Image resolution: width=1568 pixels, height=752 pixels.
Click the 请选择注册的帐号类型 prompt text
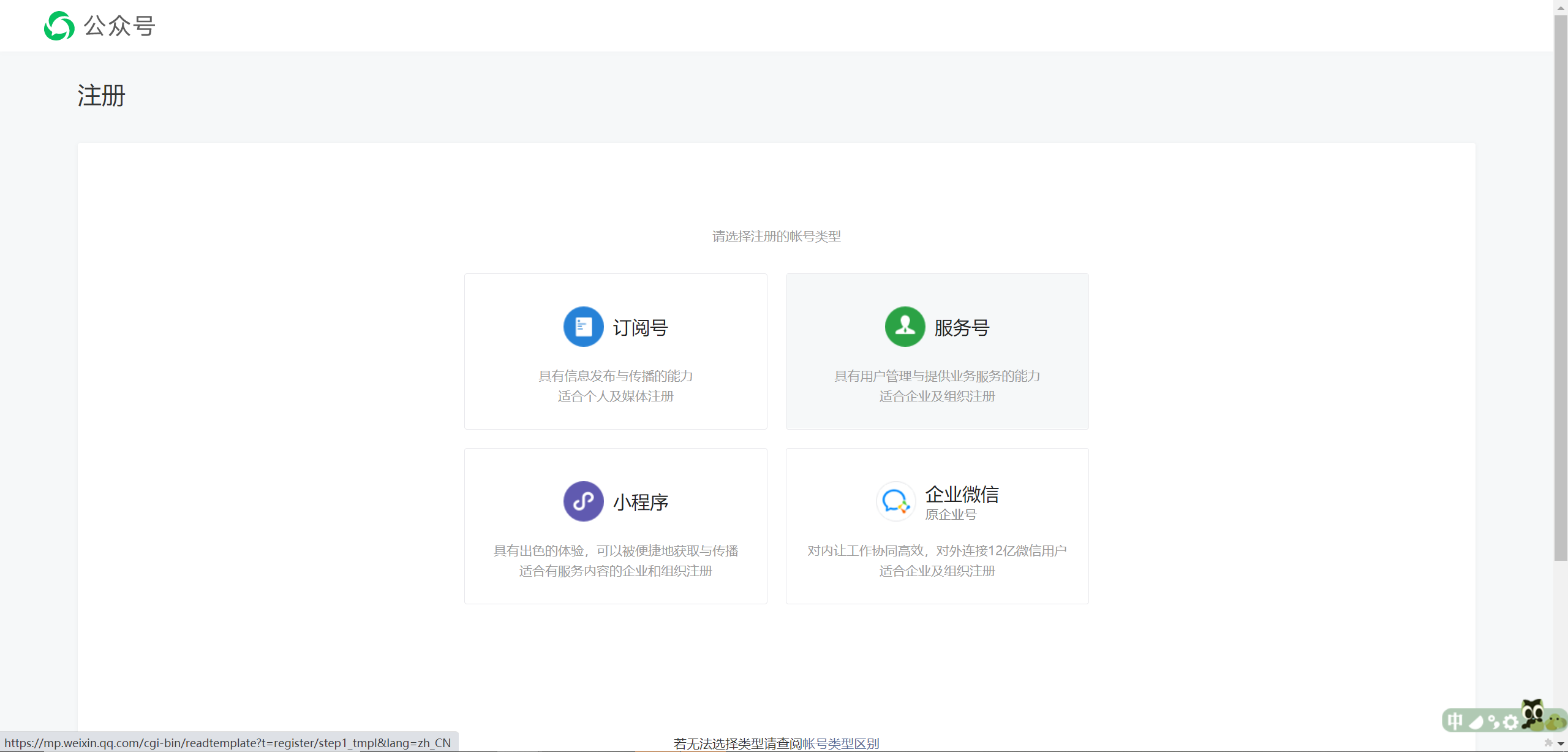[777, 237]
